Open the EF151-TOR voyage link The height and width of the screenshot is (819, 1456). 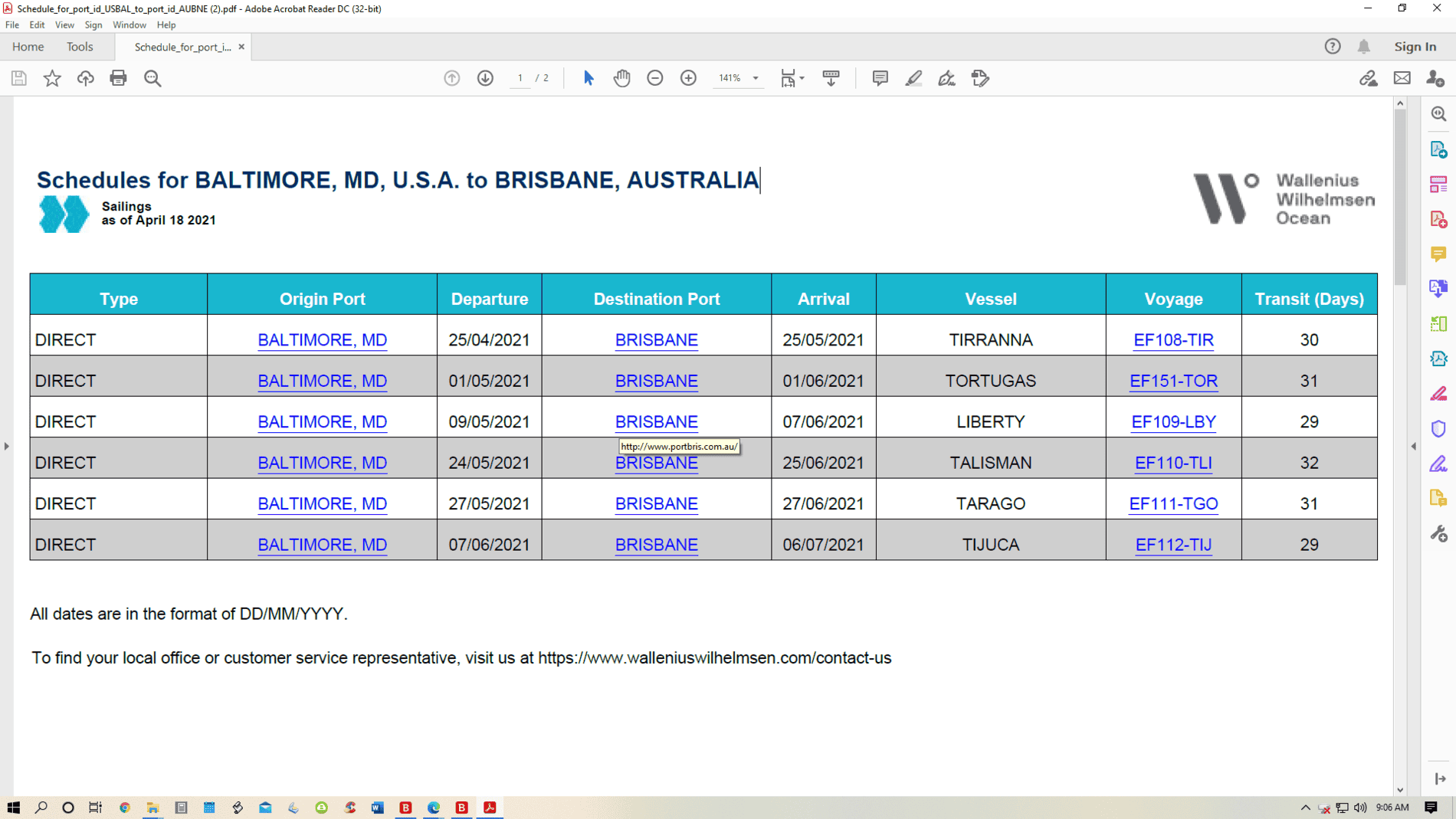tap(1173, 381)
